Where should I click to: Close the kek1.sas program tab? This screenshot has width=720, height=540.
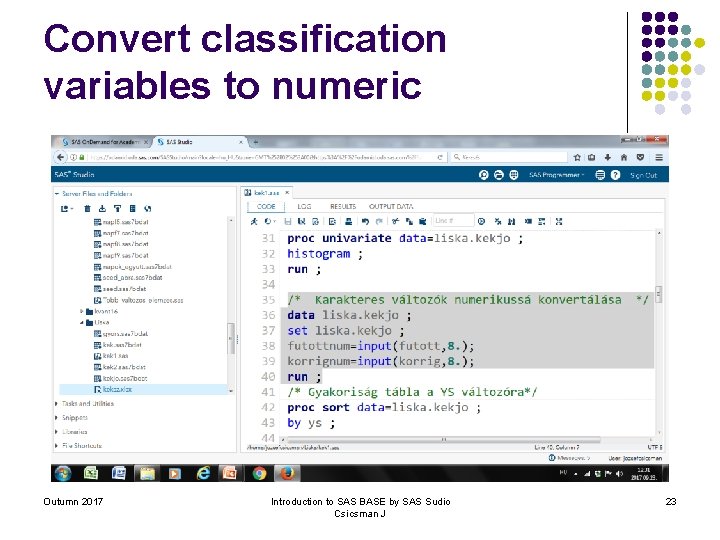pos(287,192)
